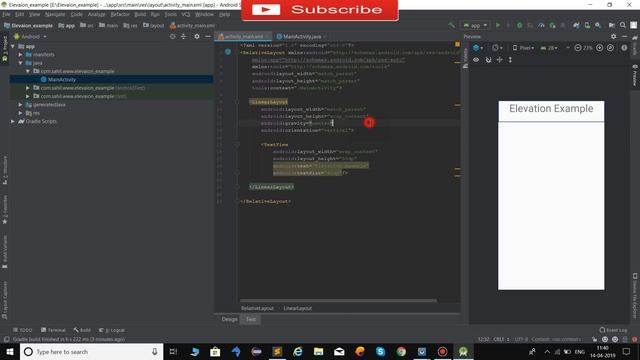Zoom in the layout preview
Image resolution: width=640 pixels, height=360 pixels.
pos(600,48)
